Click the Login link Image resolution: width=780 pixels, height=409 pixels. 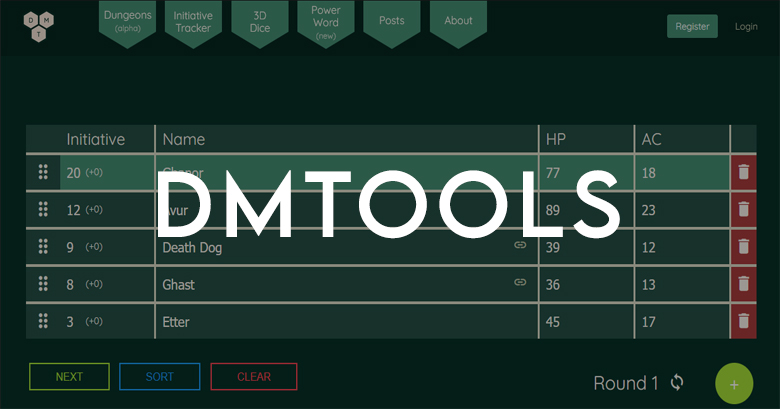(x=746, y=26)
